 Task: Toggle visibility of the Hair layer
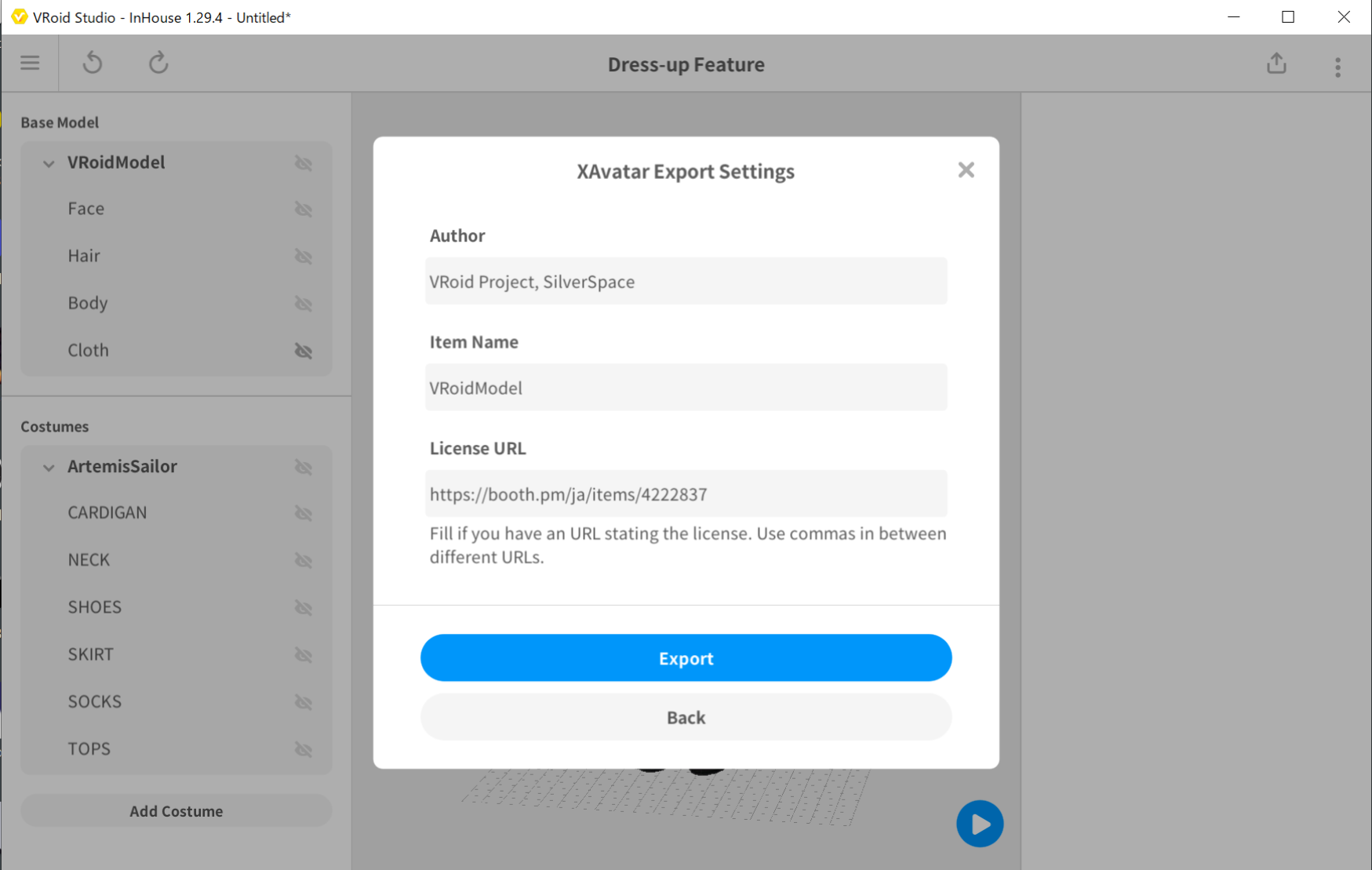(x=304, y=257)
